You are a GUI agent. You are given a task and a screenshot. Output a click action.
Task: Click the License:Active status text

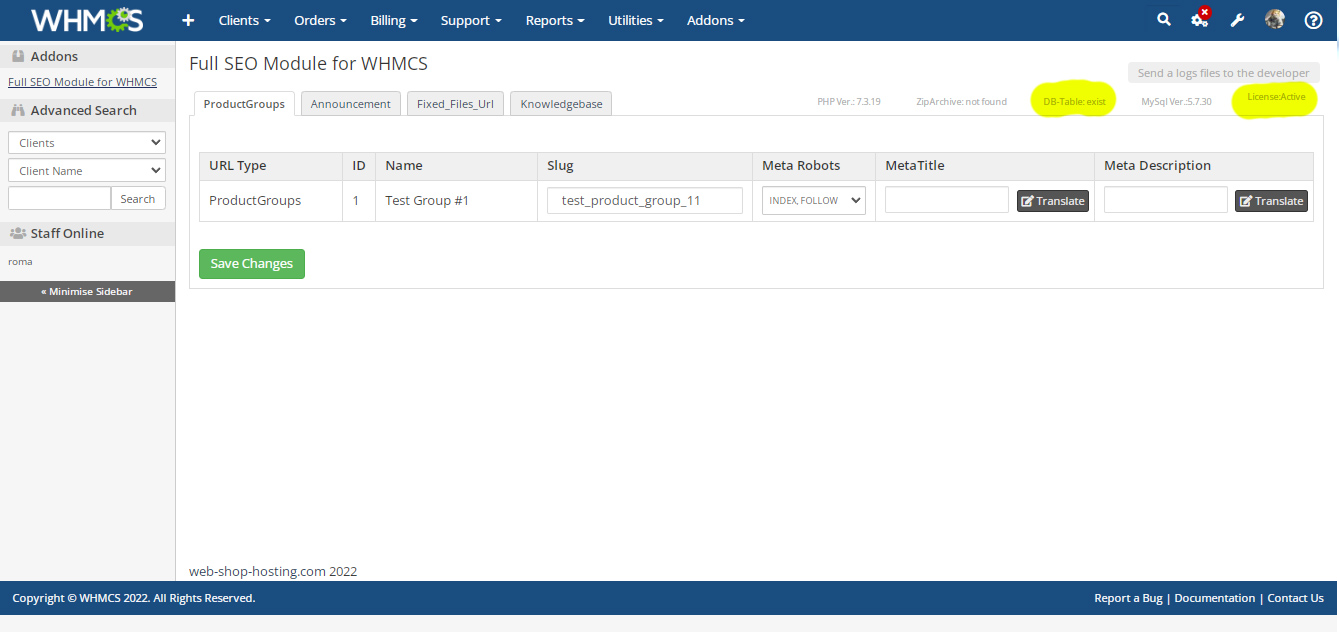pyautogui.click(x=1276, y=97)
